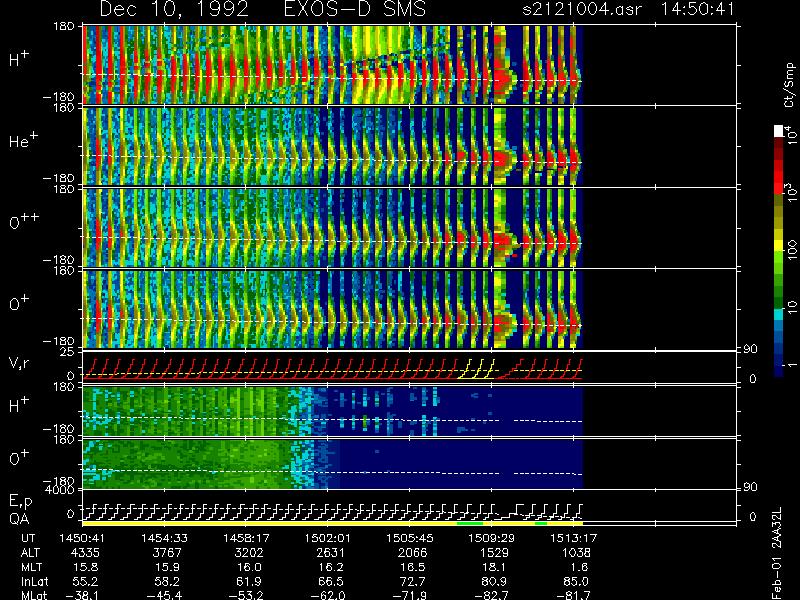Click the MLat value '-81.7'
This screenshot has height=600, width=800.
click(x=572, y=595)
